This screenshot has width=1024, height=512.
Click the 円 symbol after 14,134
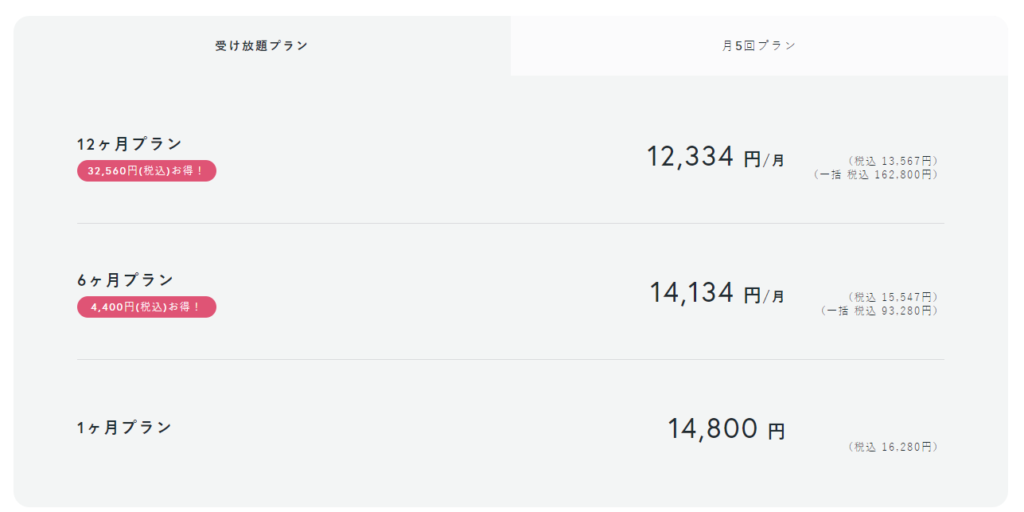pyautogui.click(x=752, y=295)
